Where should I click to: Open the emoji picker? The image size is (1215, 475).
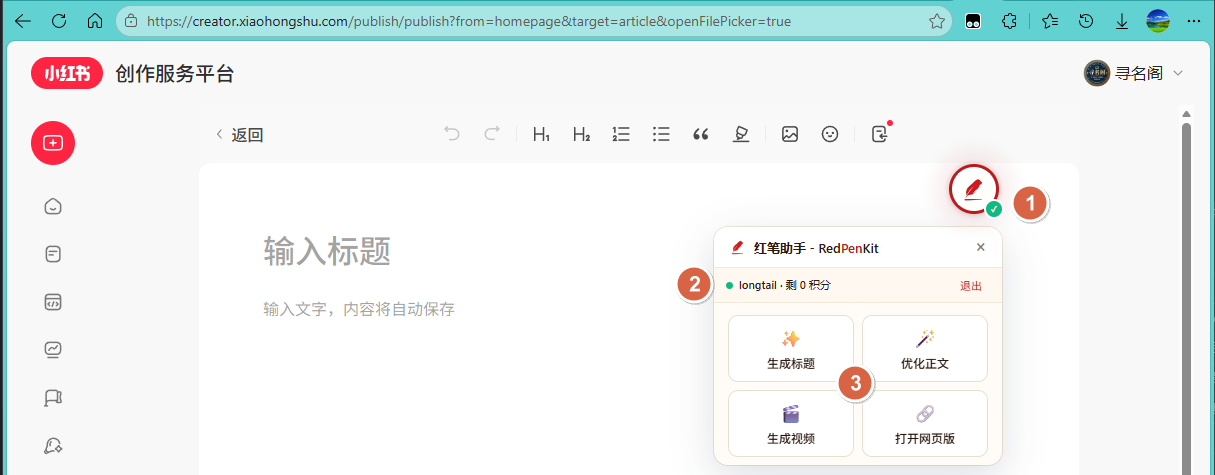pyautogui.click(x=830, y=134)
